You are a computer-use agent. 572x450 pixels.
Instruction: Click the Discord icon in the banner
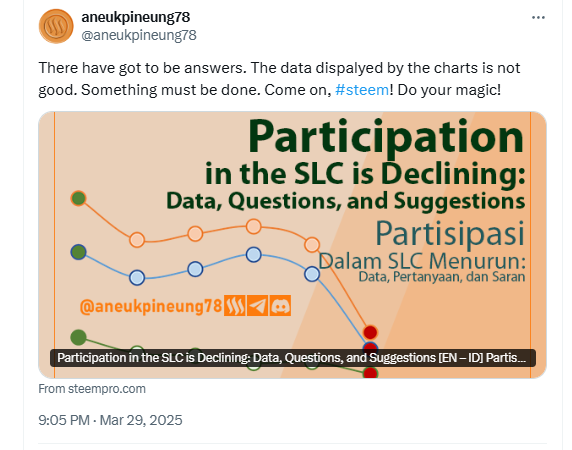(280, 306)
